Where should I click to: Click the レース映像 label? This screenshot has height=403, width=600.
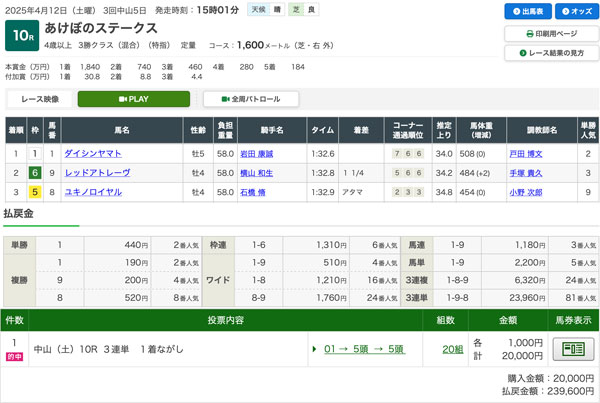[x=40, y=100]
